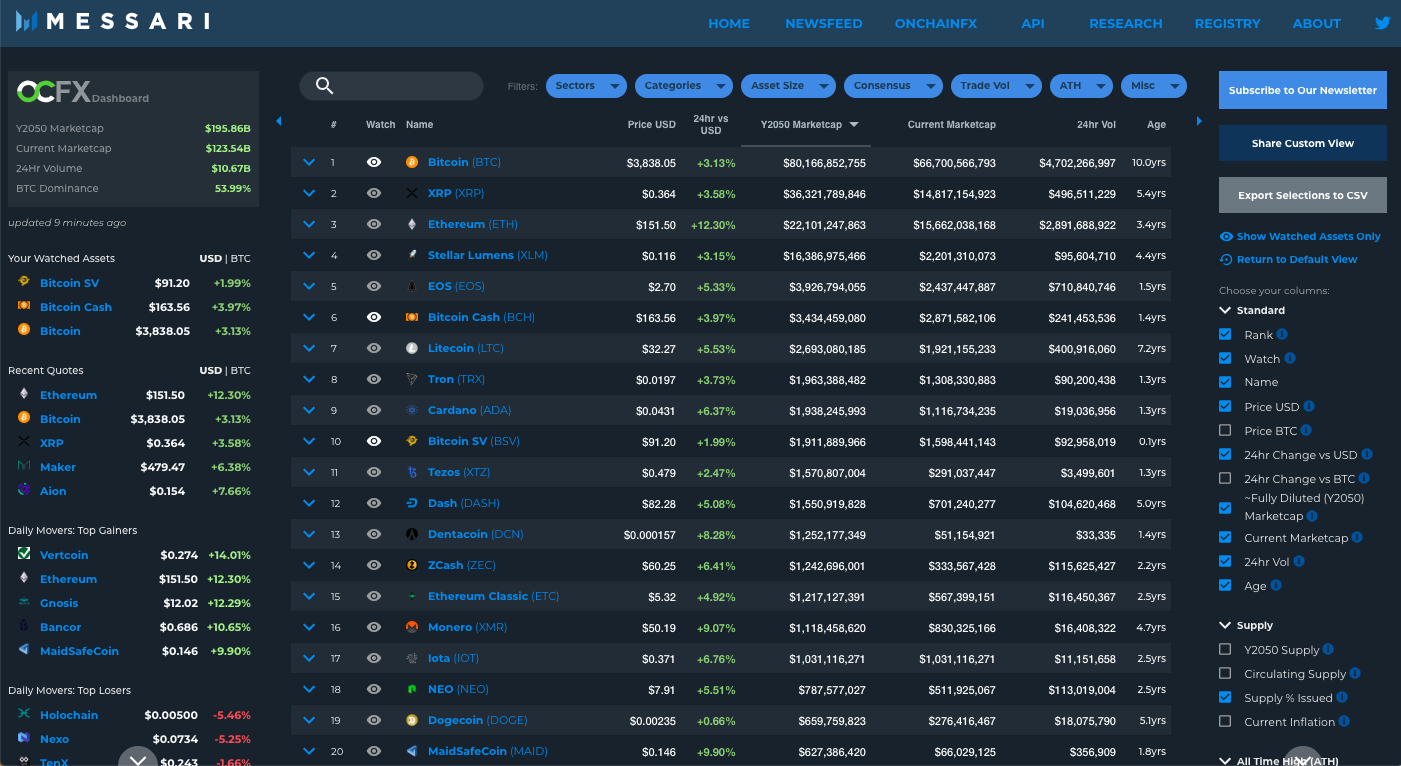Sort by Y2050 Marketcap column header
Image resolution: width=1401 pixels, height=766 pixels.
pyautogui.click(x=808, y=125)
